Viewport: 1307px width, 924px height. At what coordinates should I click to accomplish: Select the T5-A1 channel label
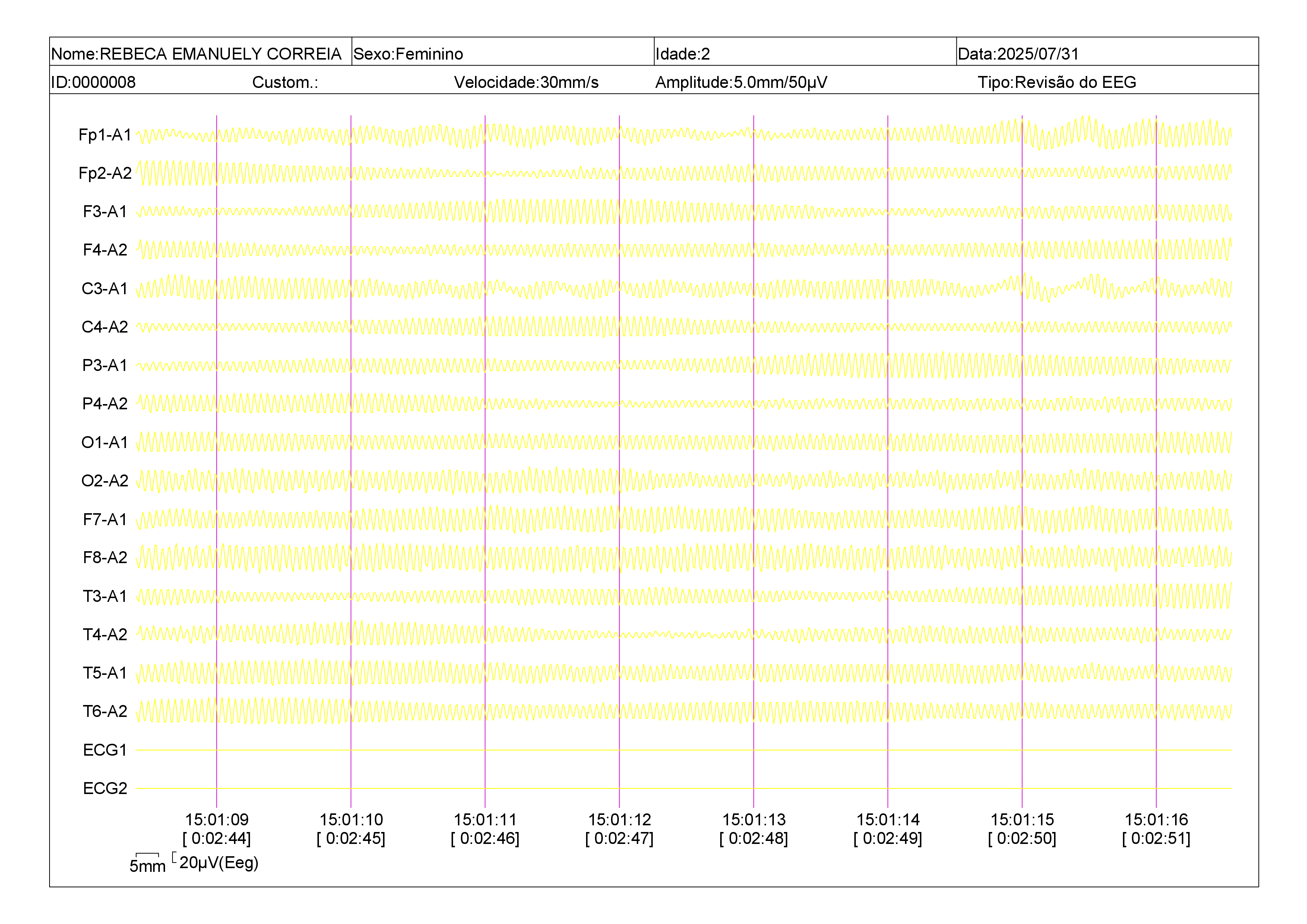[x=105, y=673]
